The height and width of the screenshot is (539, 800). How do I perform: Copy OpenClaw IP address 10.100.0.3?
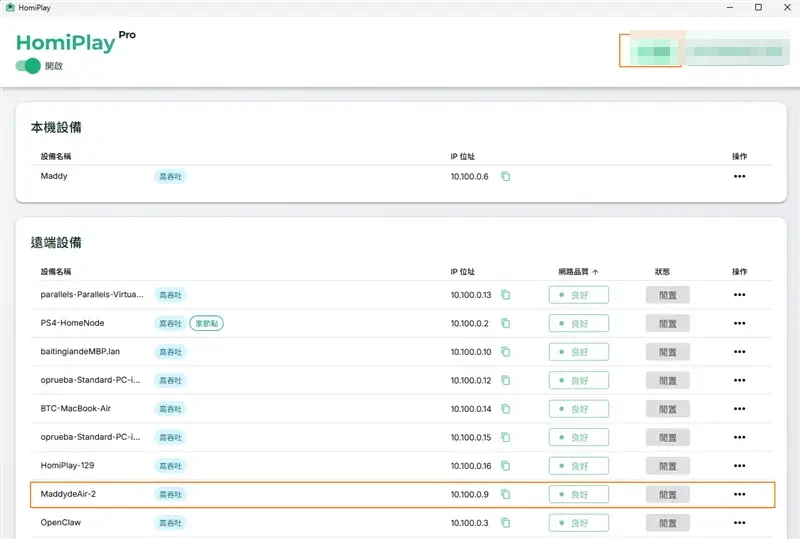point(505,523)
